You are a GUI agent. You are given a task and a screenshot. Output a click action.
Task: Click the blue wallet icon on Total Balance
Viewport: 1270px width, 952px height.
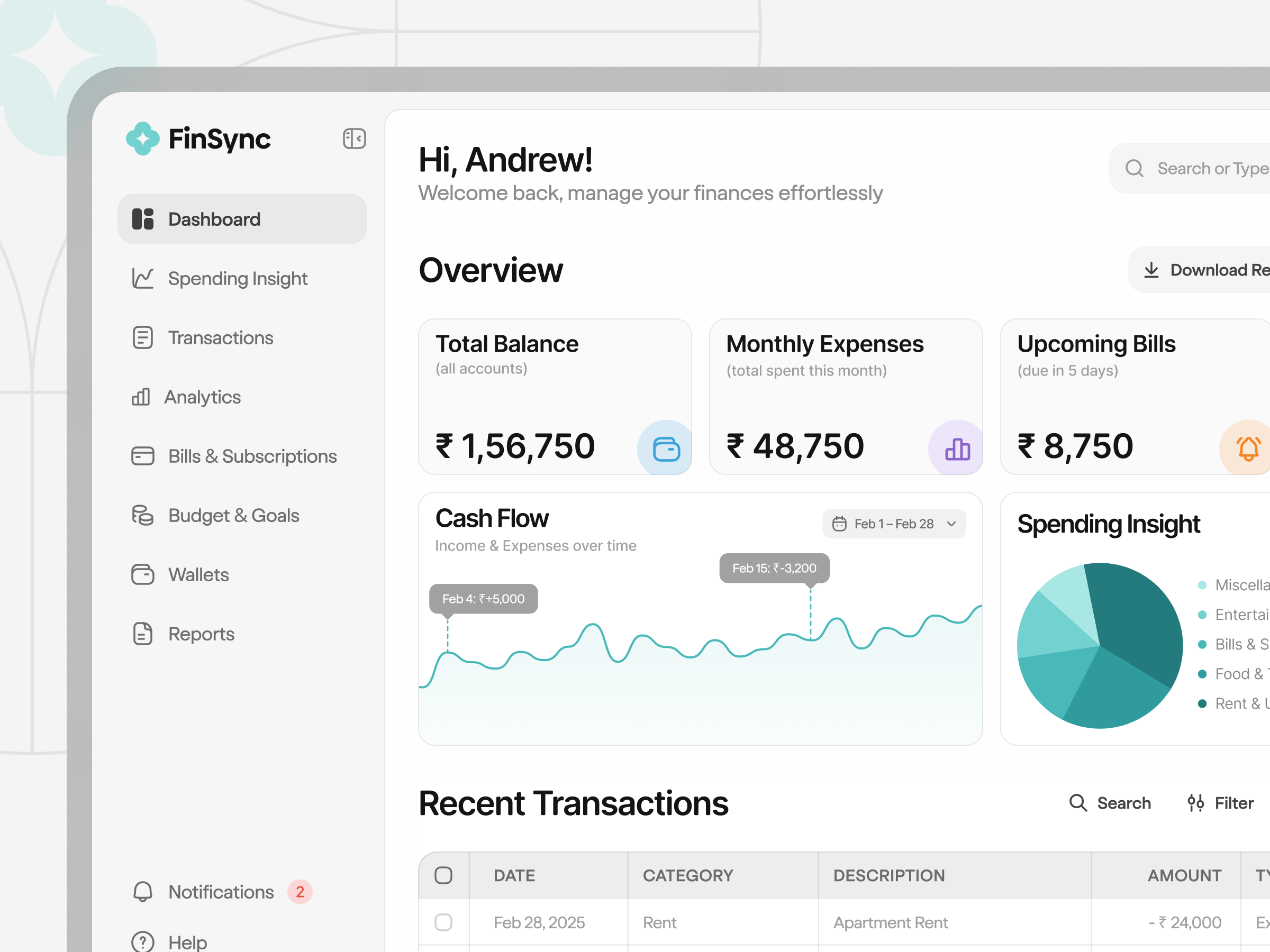(x=667, y=448)
